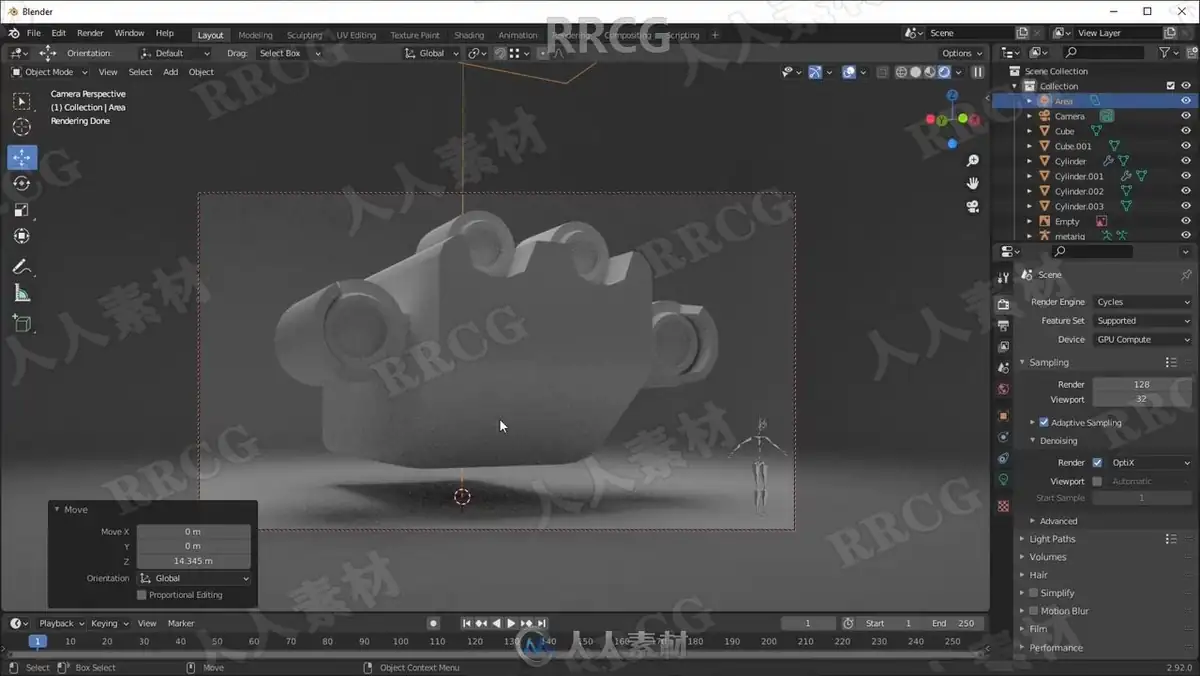Switch to wireframe viewport shading

(901, 72)
